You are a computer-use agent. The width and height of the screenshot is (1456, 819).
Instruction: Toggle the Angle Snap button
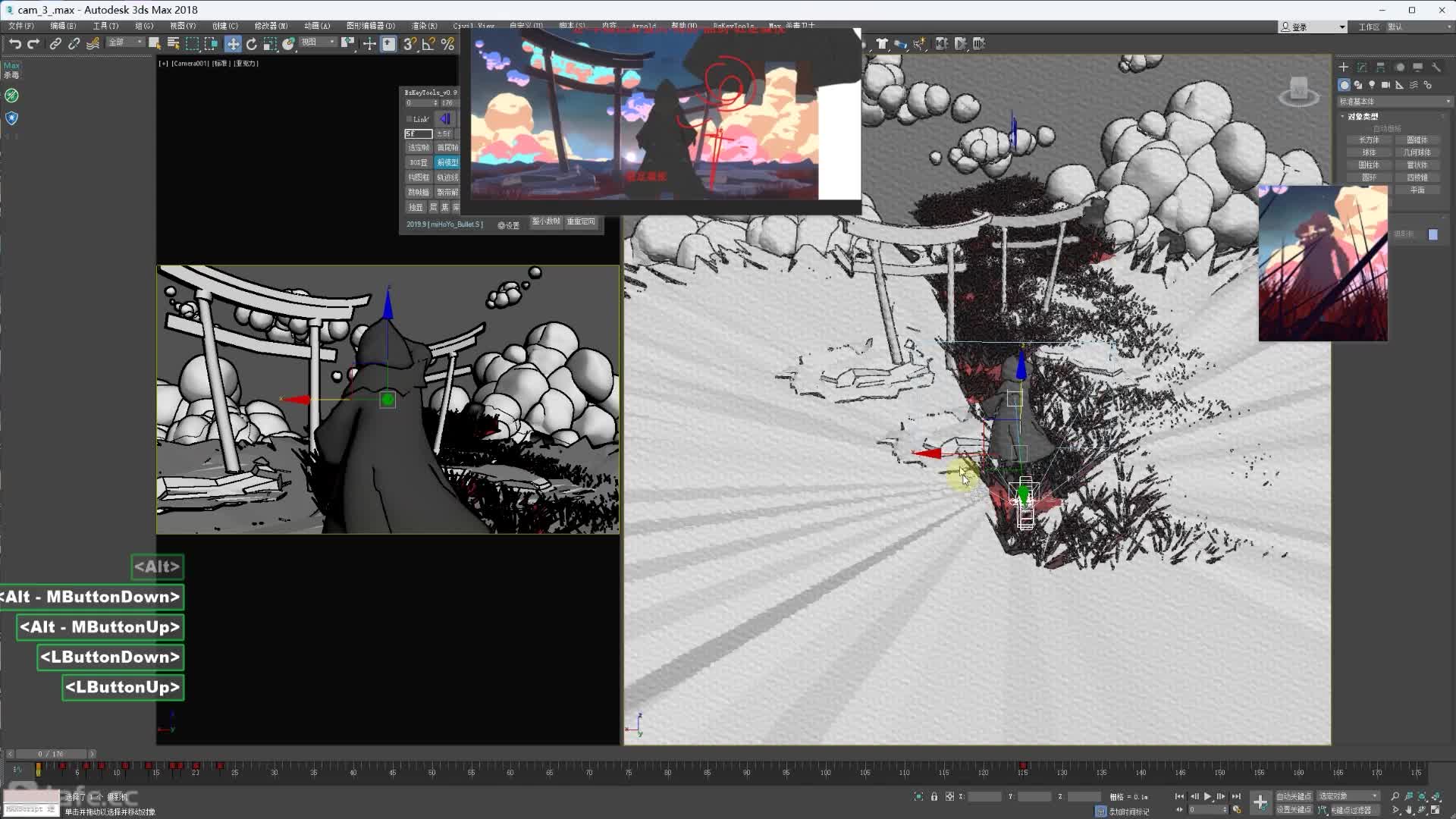[x=428, y=44]
